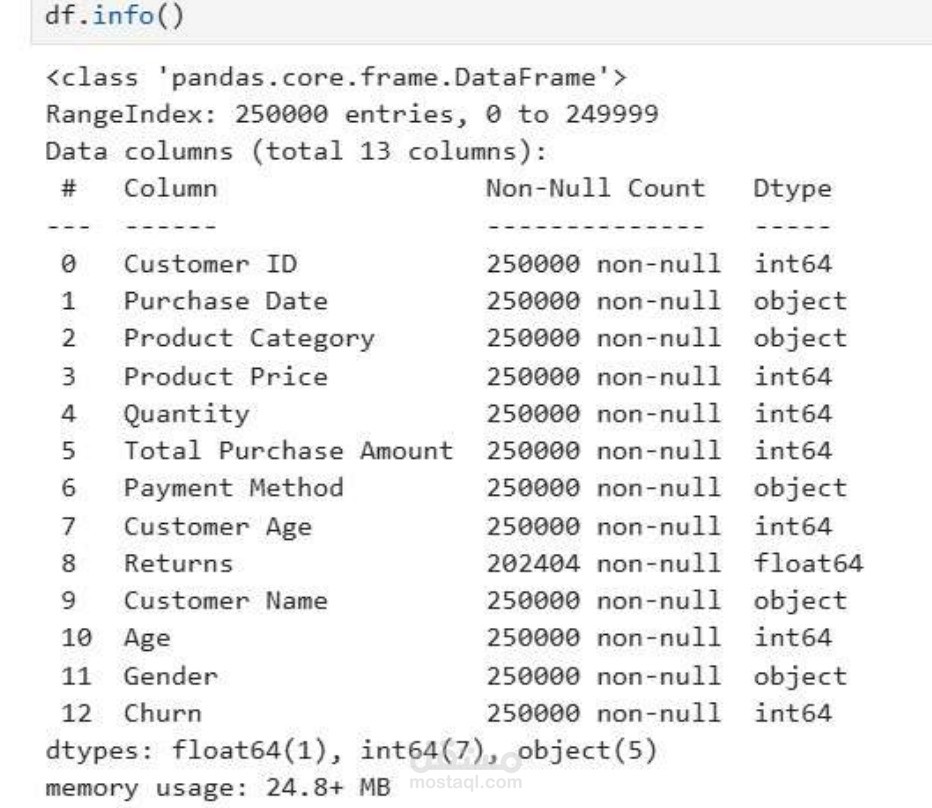Select the Quantity column name
This screenshot has height=808, width=932.
187,415
